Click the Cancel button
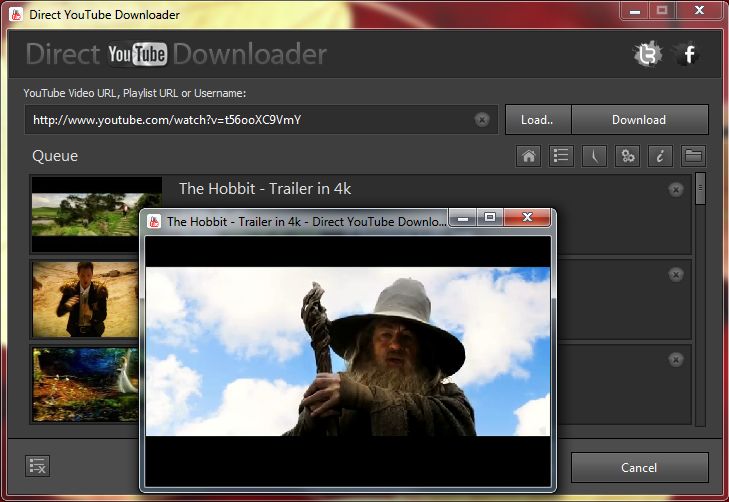Image resolution: width=729 pixels, height=502 pixels. coord(639,468)
